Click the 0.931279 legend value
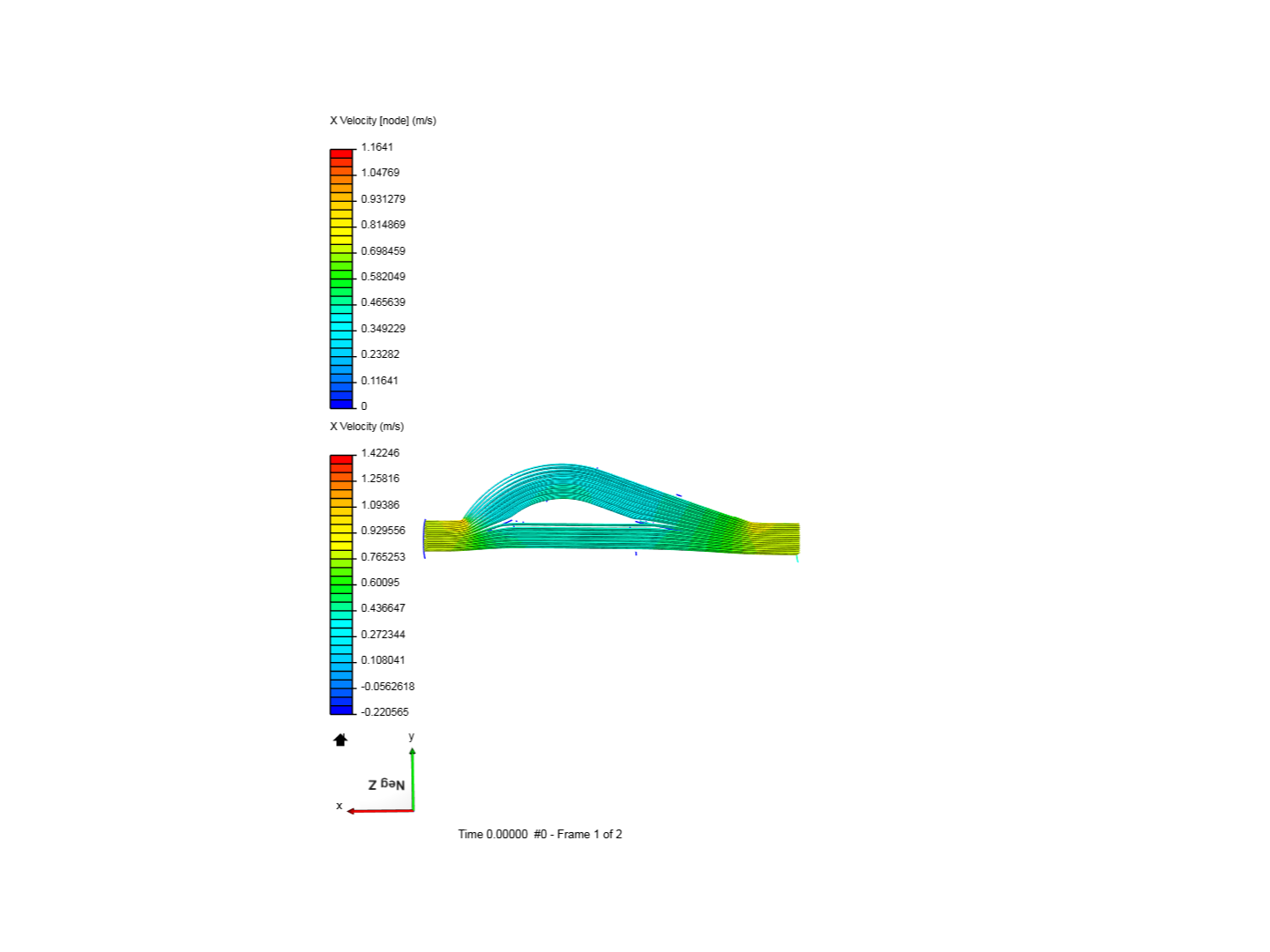1270x952 pixels. point(383,199)
